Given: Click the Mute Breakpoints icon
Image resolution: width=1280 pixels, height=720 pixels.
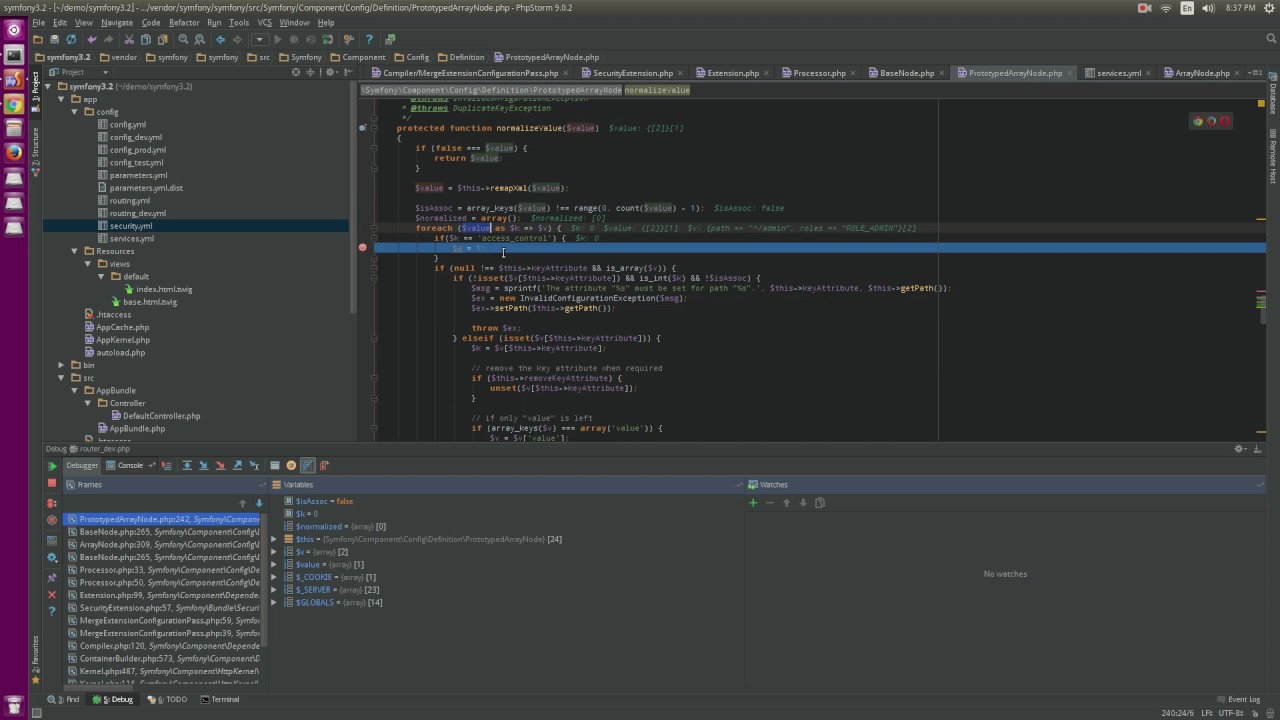Looking at the screenshot, I should pyautogui.click(x=52, y=520).
